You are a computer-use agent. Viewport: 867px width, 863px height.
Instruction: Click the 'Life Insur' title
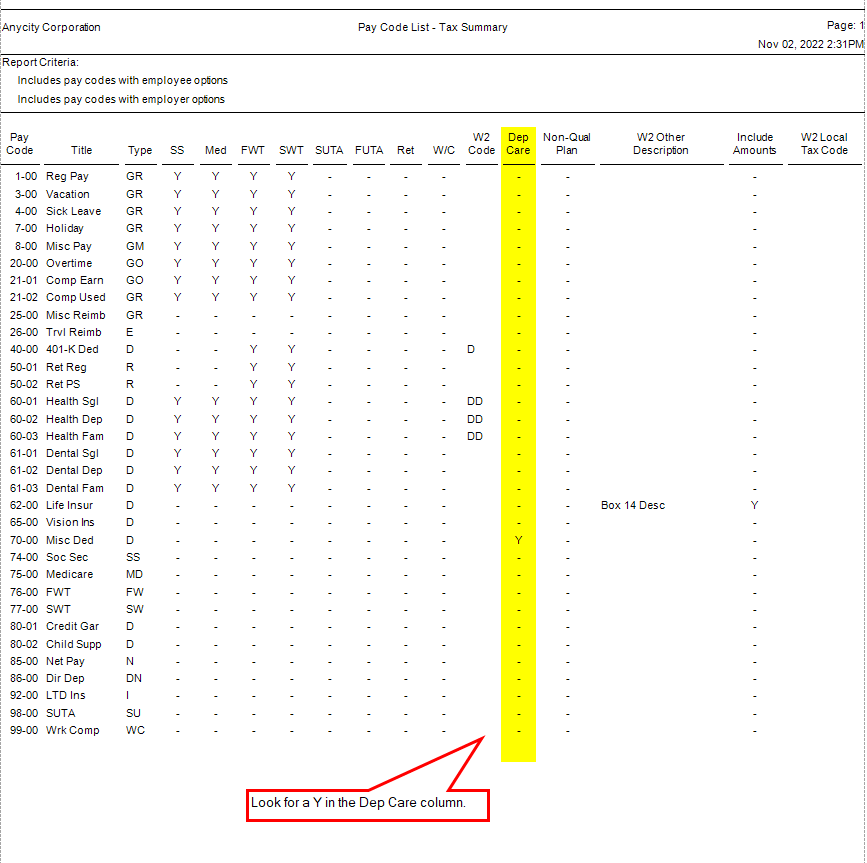coord(69,505)
